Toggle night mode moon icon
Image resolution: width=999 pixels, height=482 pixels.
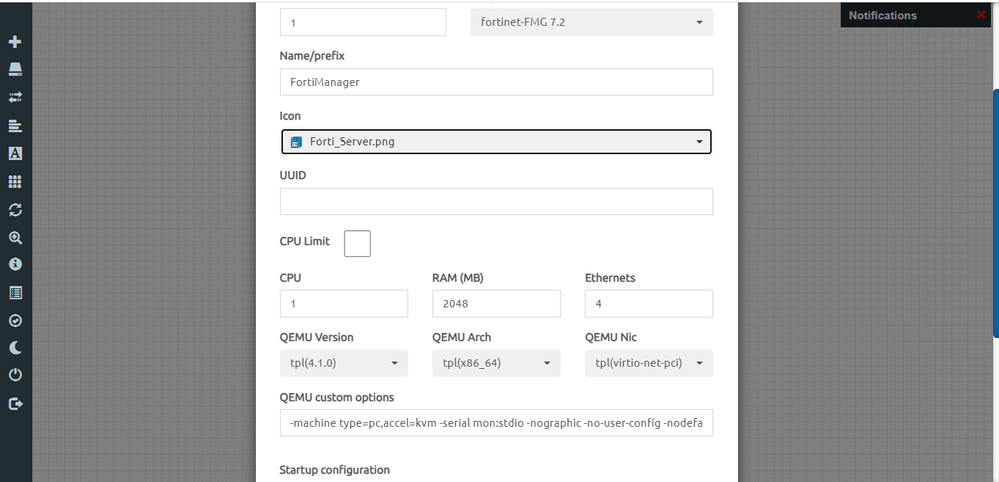[x=15, y=348]
